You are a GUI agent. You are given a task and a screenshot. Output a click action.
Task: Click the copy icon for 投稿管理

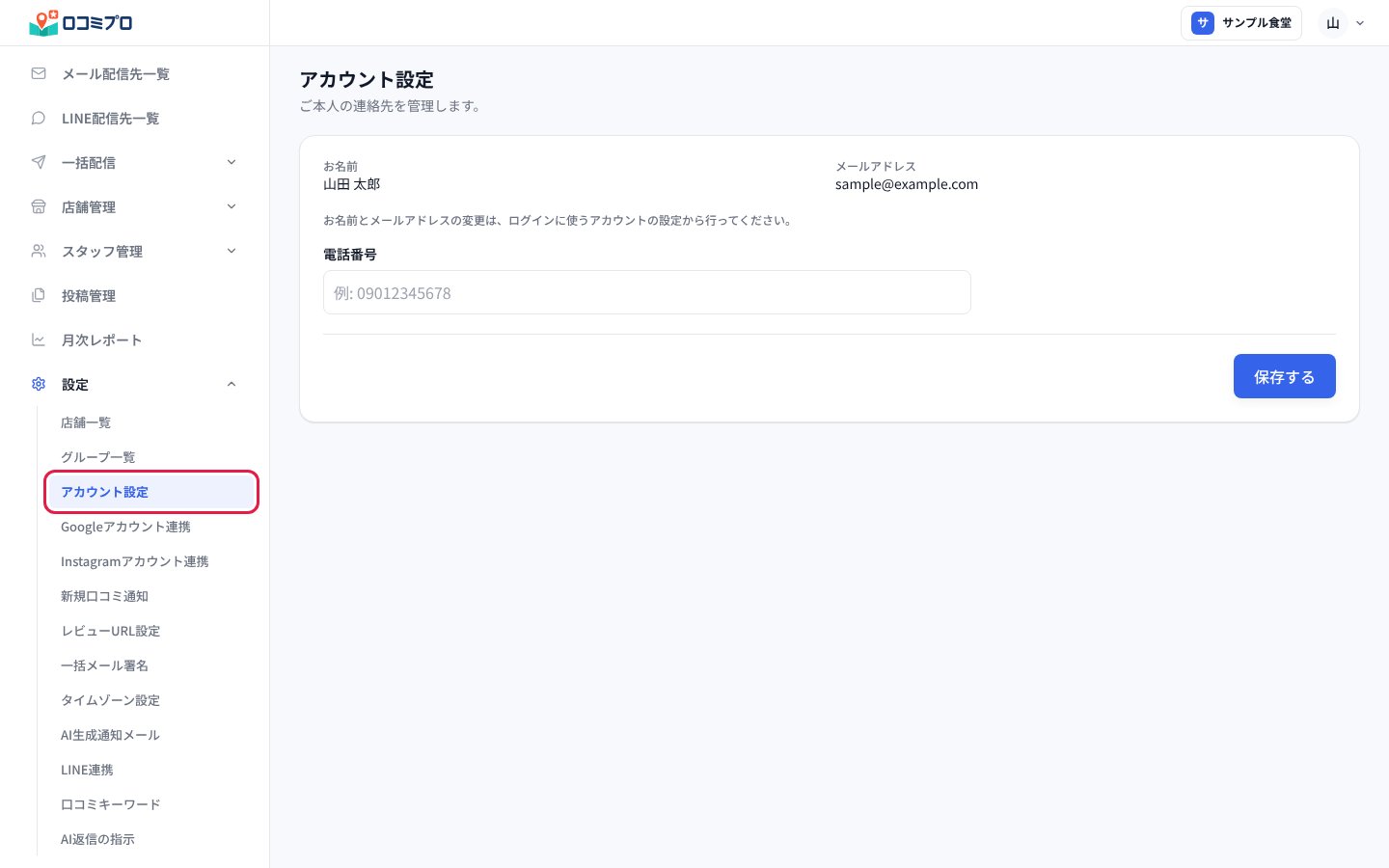(39, 295)
